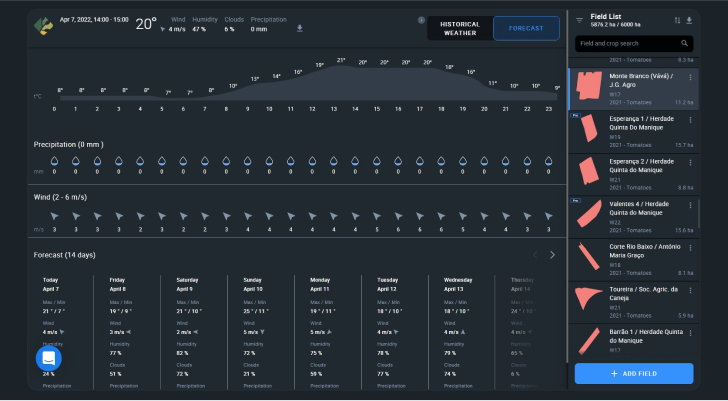
Task: Open options menu for Esperança 2 field
Action: coord(690,163)
